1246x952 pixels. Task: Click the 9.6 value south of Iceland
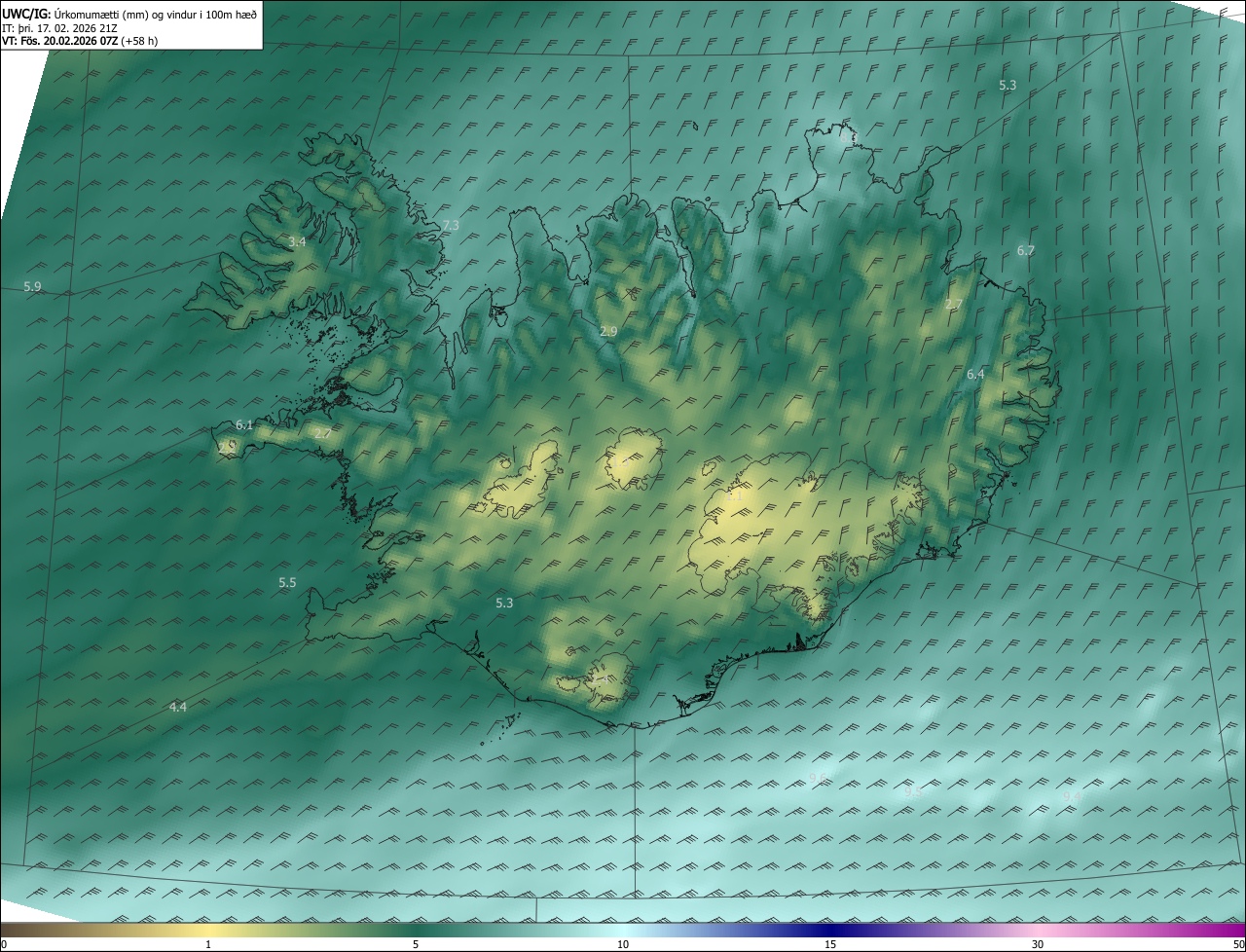[x=818, y=778]
